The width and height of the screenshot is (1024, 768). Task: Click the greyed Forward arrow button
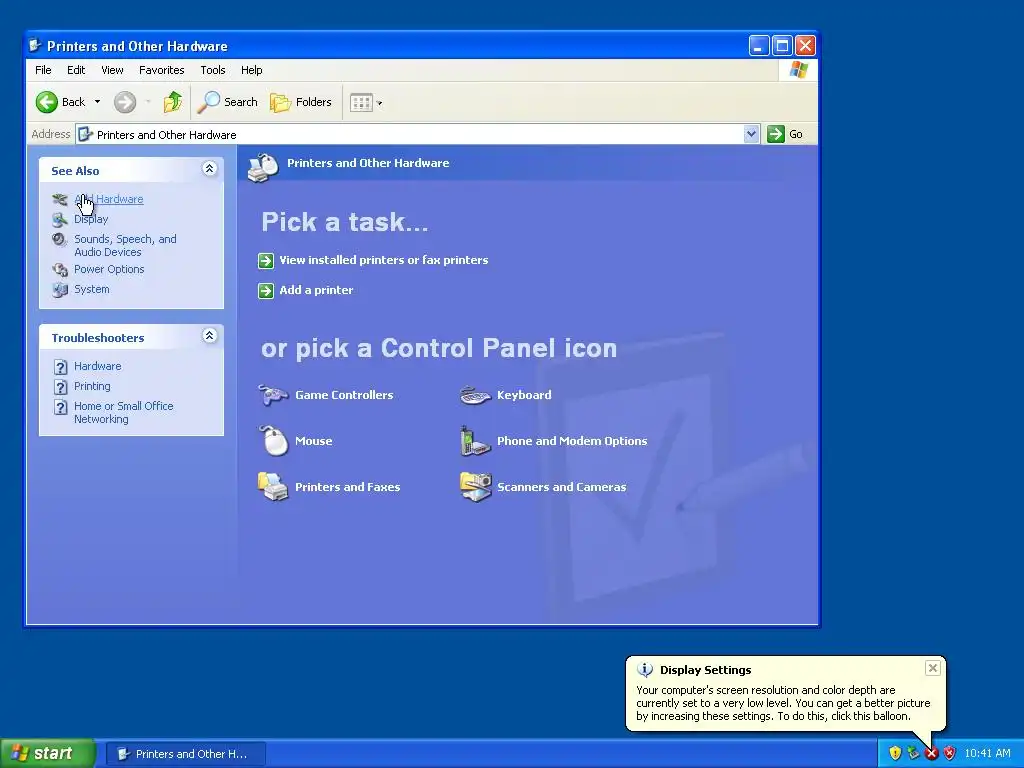tap(125, 102)
